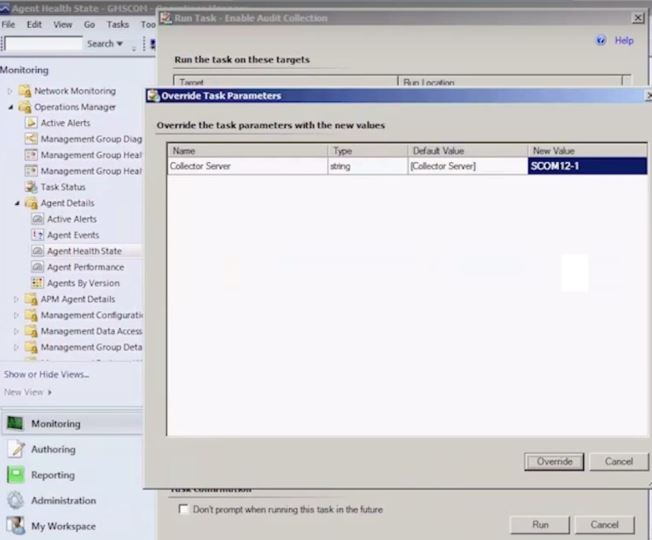652x540 pixels.
Task: Click the Agent Events view icon
Action: coord(38,235)
